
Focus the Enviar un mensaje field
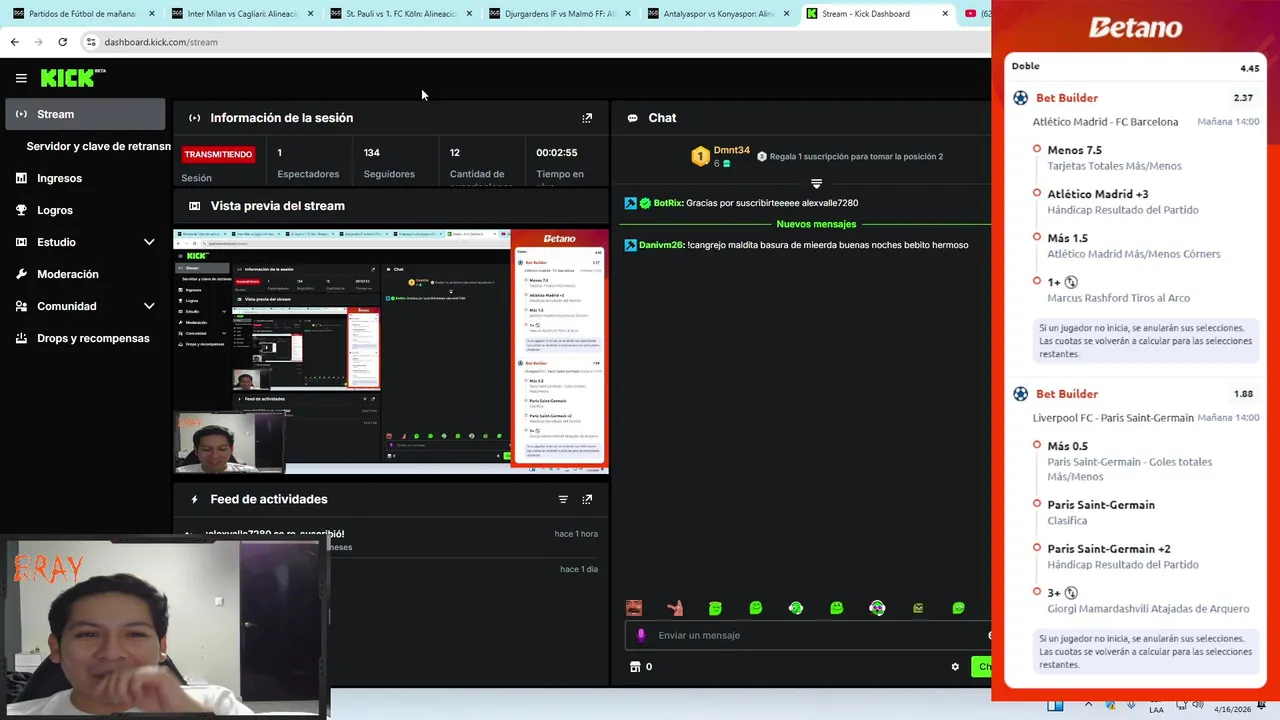click(x=810, y=635)
